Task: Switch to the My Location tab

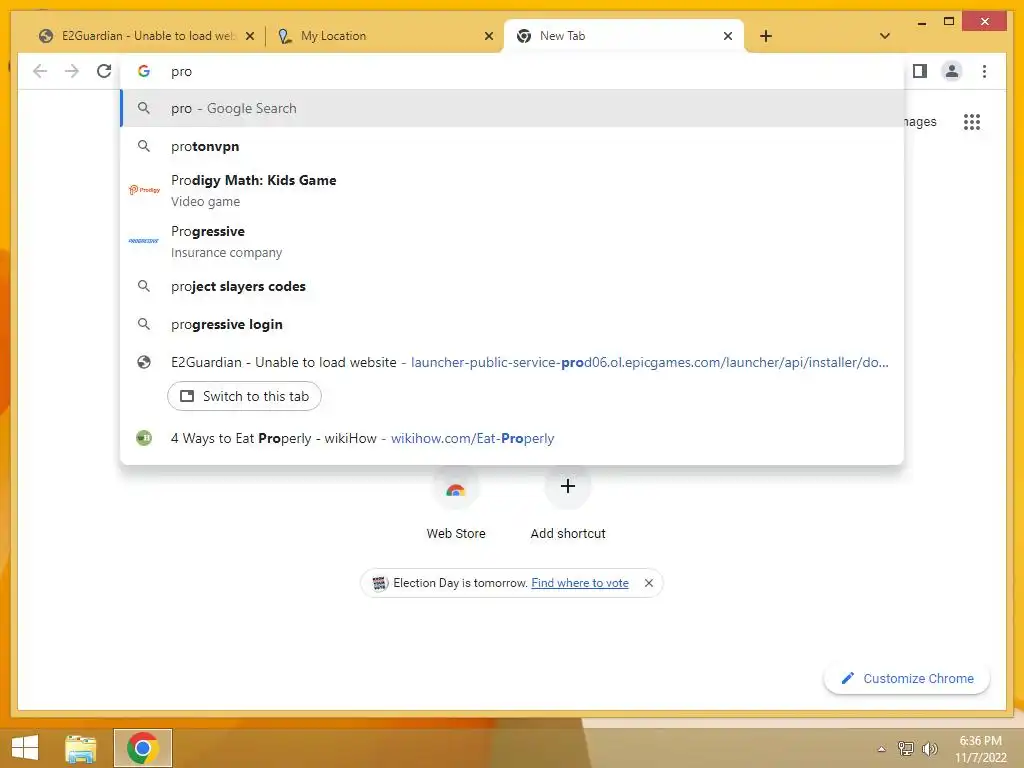Action: 385,36
